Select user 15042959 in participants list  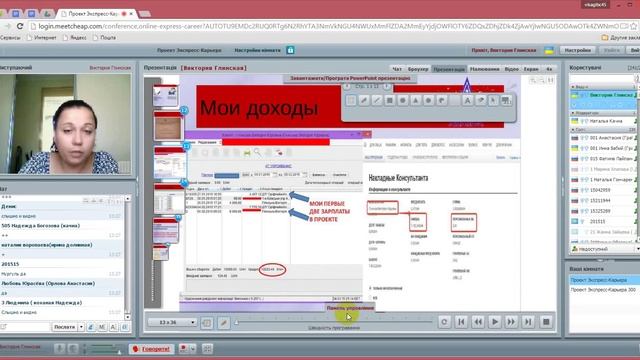click(x=603, y=190)
